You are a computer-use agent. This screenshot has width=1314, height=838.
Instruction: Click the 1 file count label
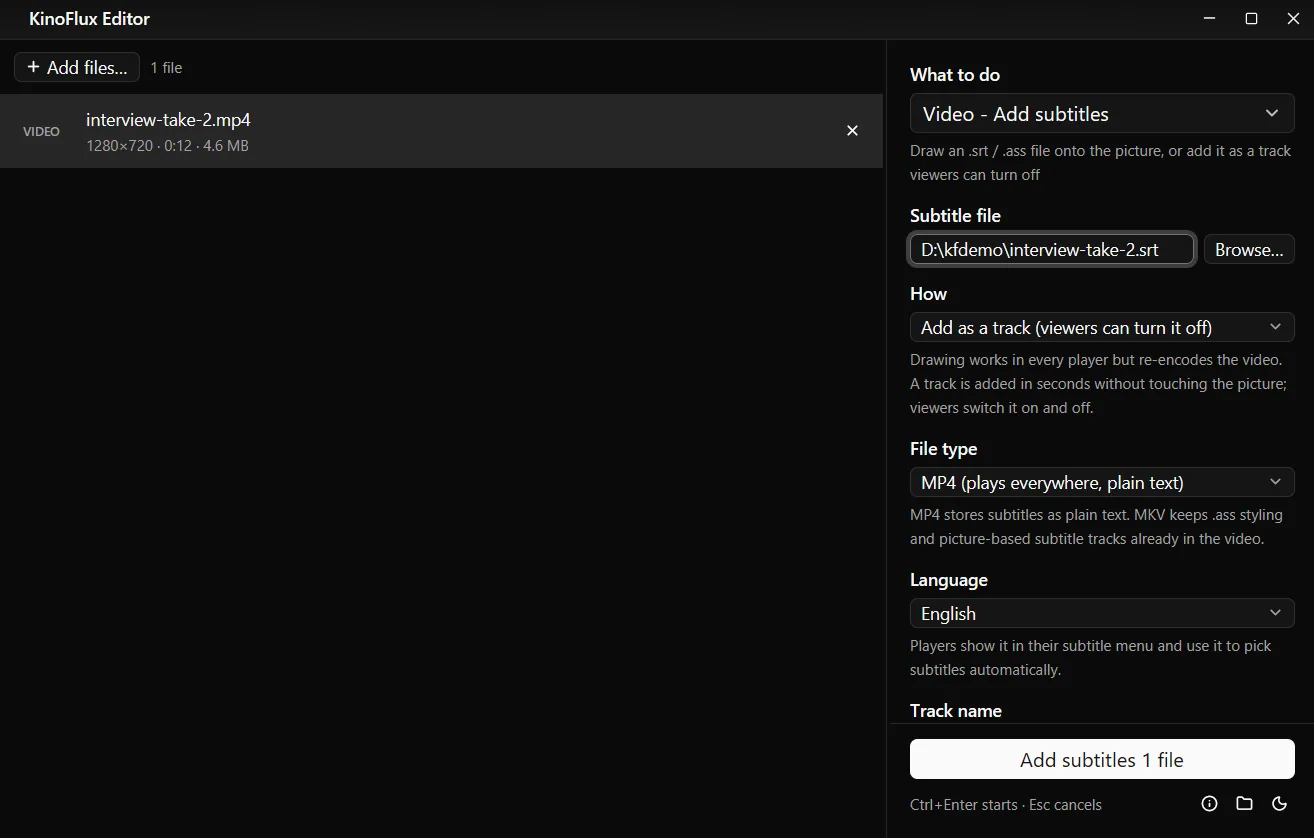coord(166,68)
